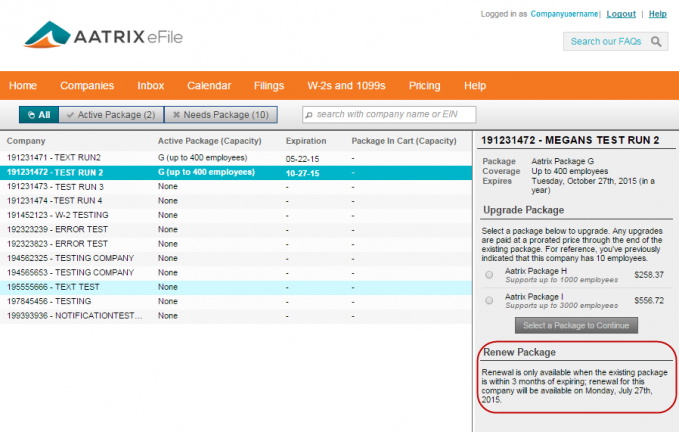Select row 197845456 - TESTING
This screenshot has width=679, height=432.
(236, 301)
